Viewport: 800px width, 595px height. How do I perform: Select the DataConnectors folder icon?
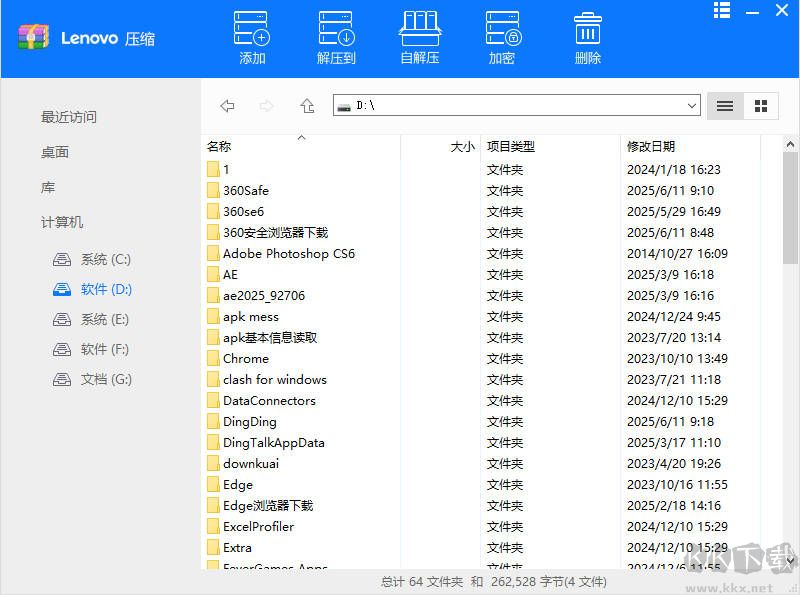click(213, 401)
